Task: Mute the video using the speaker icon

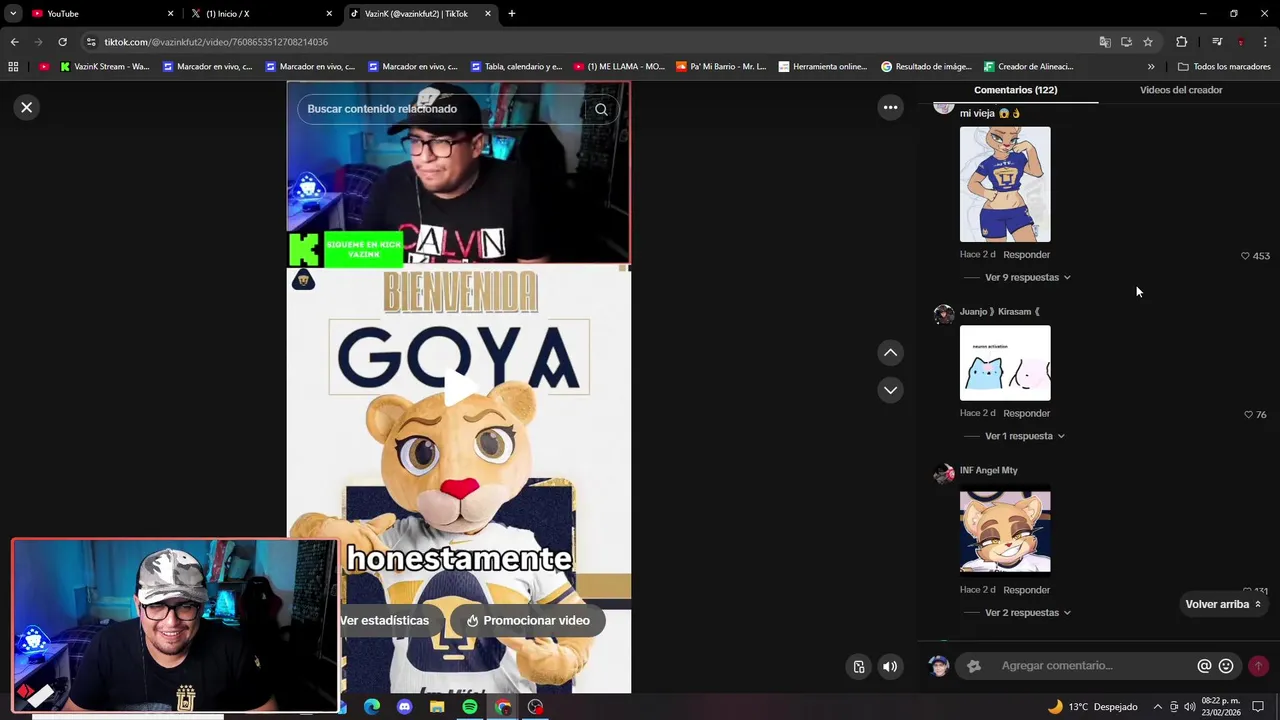Action: pos(890,667)
